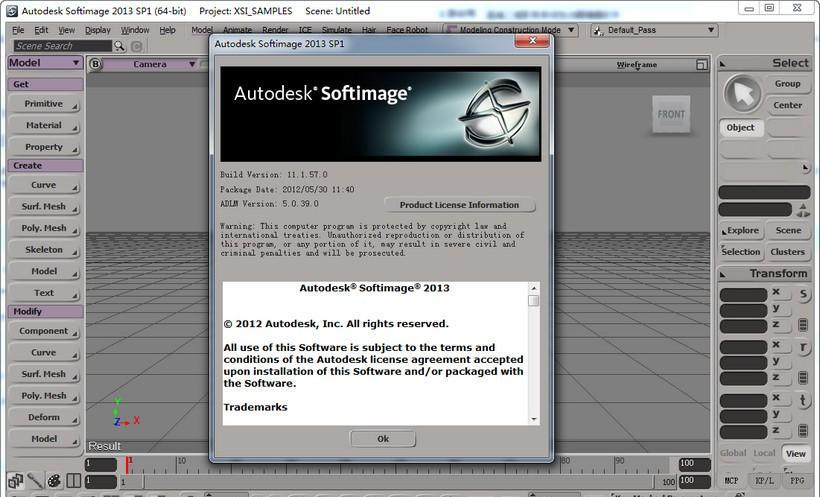Click Ok in the About dialog

tap(383, 439)
